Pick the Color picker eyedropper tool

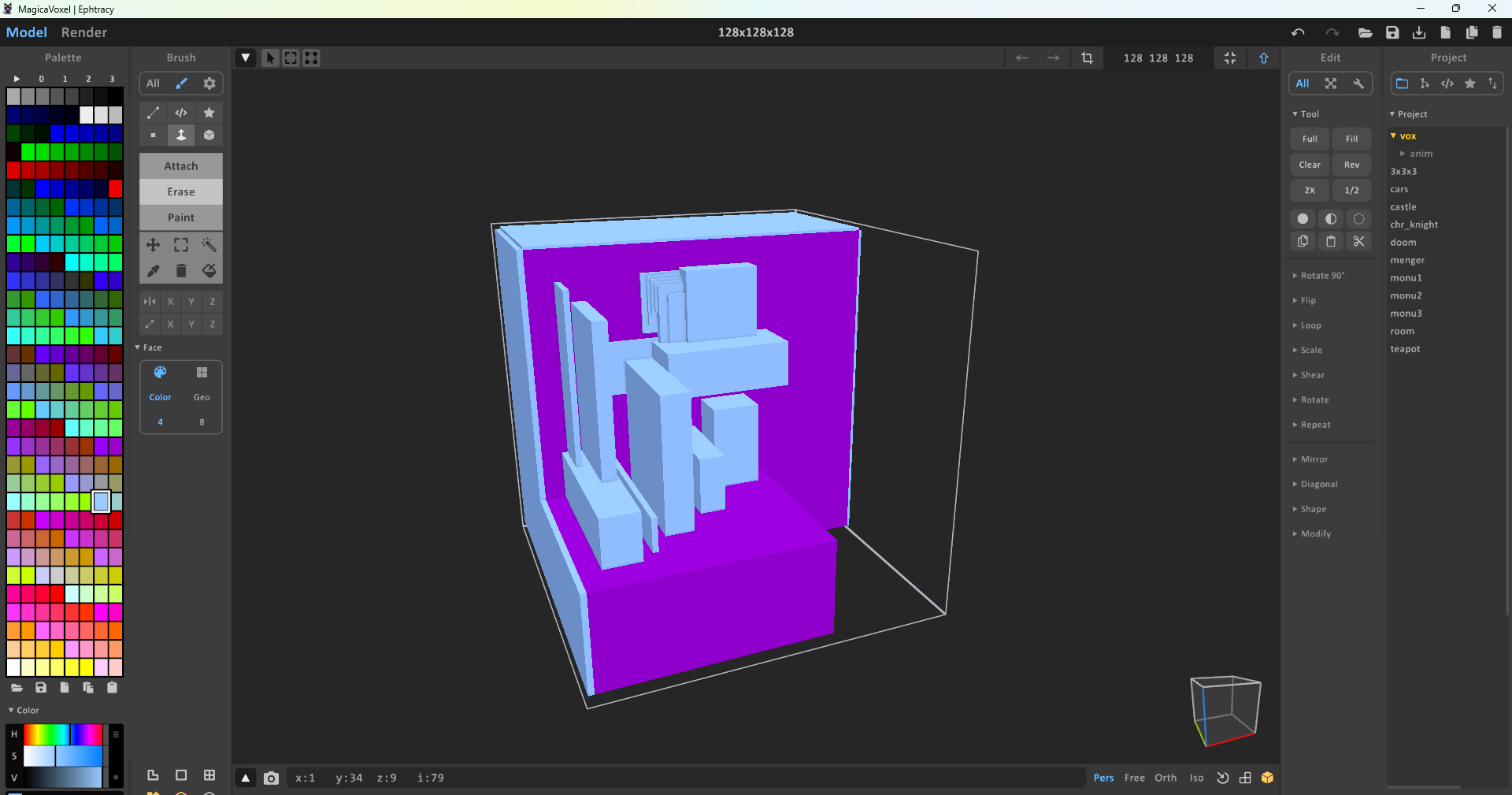coord(153,271)
